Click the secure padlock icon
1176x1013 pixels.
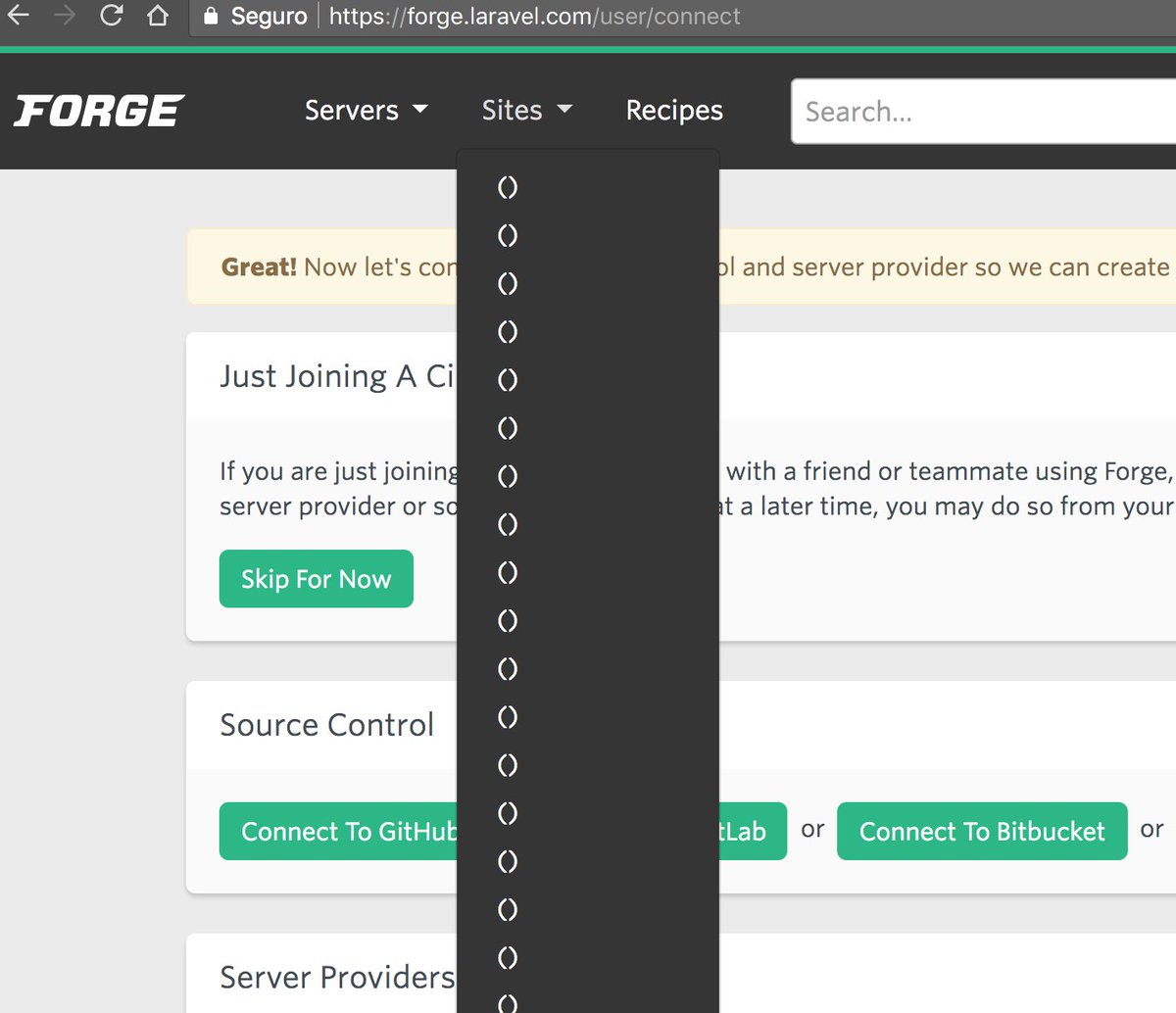point(211,16)
